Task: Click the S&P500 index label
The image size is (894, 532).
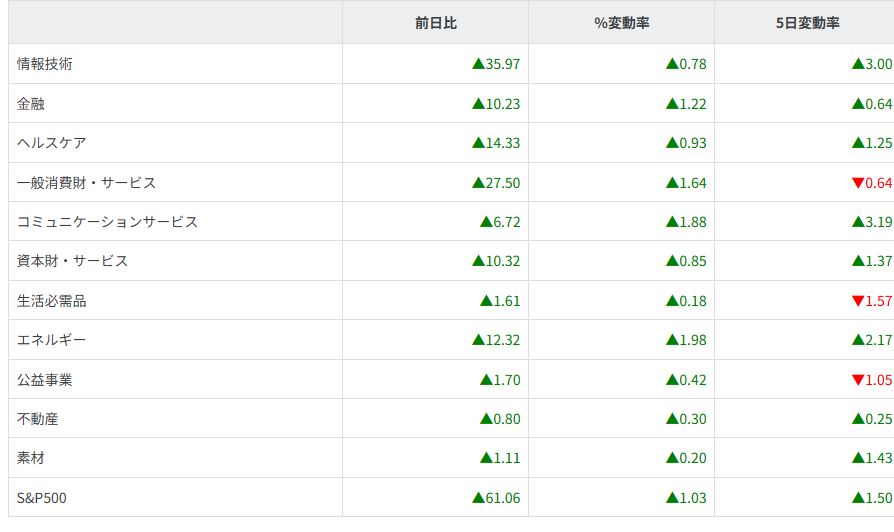Action: [x=42, y=498]
